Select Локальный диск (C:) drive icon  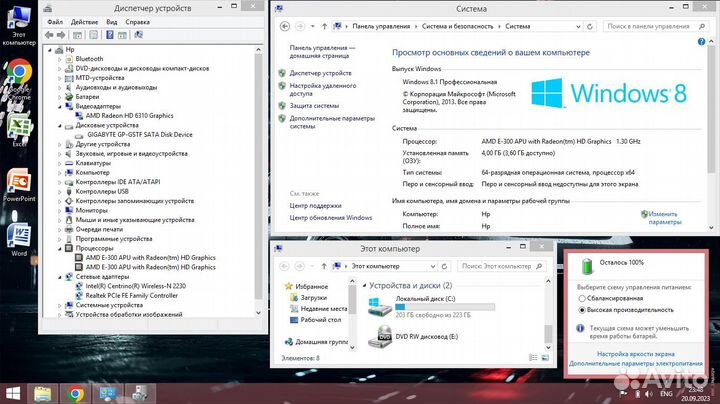point(380,306)
